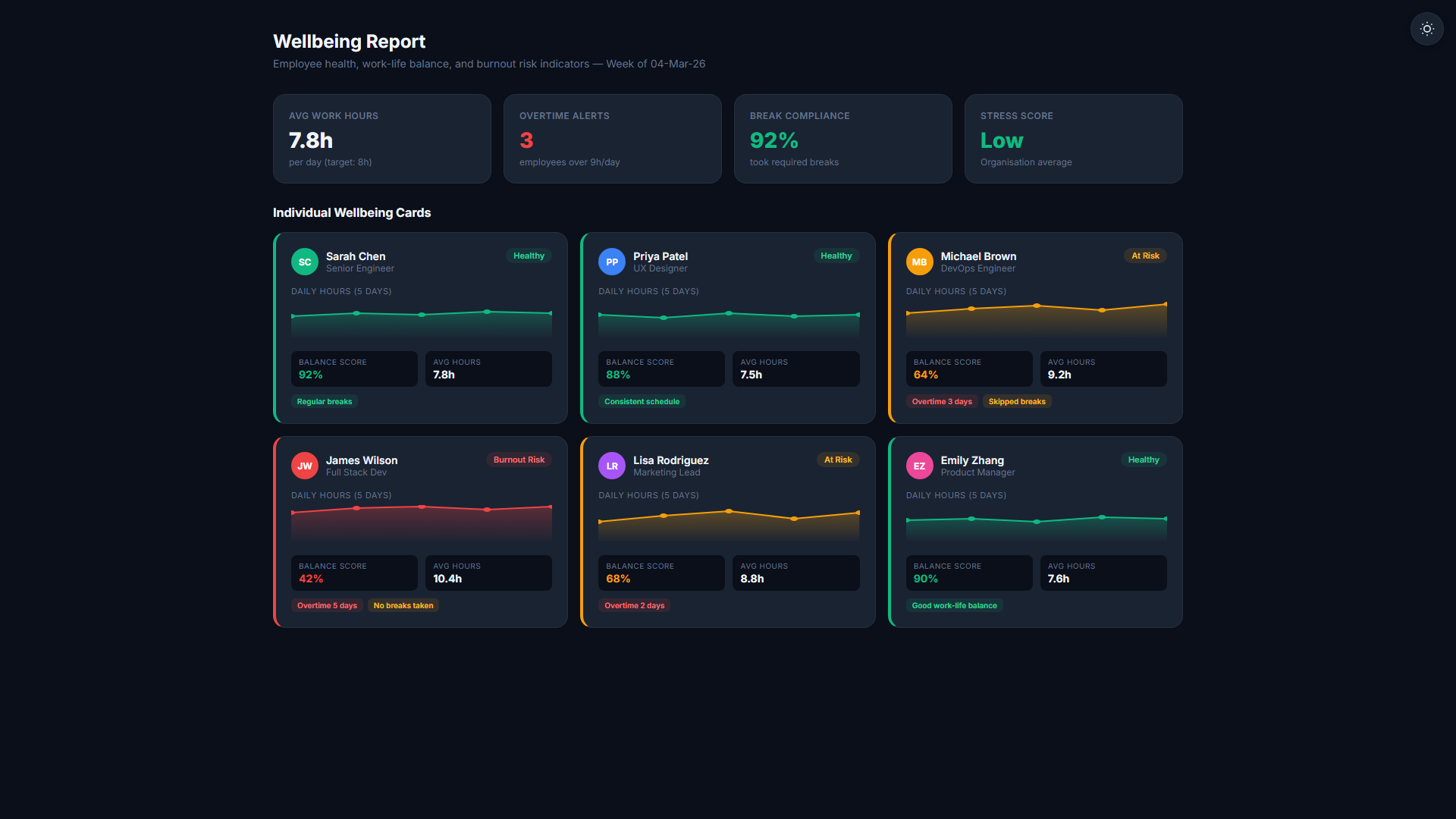Click the Avg Work Hours 7.8h card

click(x=381, y=139)
